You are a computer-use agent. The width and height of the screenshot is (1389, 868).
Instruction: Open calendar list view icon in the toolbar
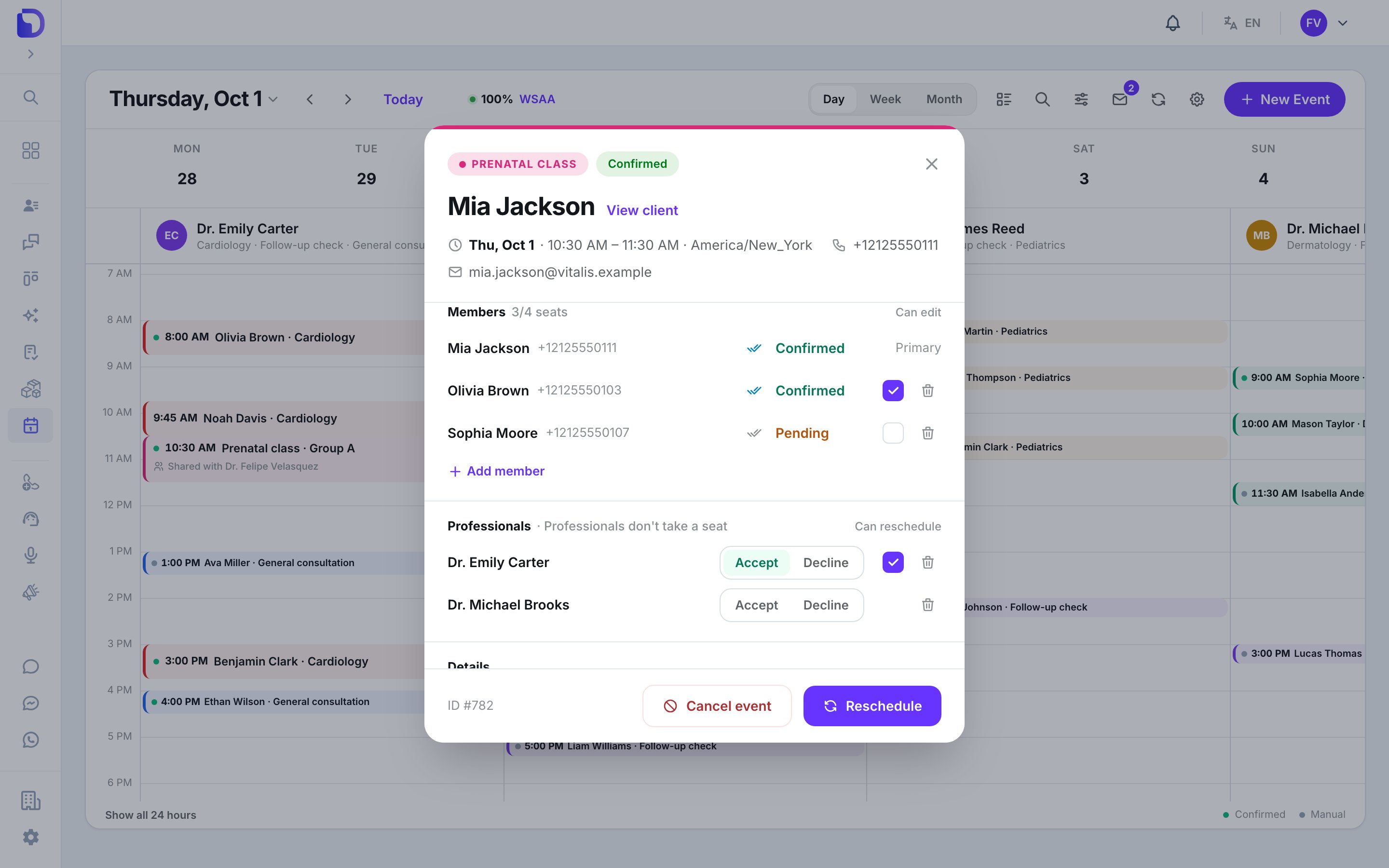coord(1004,99)
